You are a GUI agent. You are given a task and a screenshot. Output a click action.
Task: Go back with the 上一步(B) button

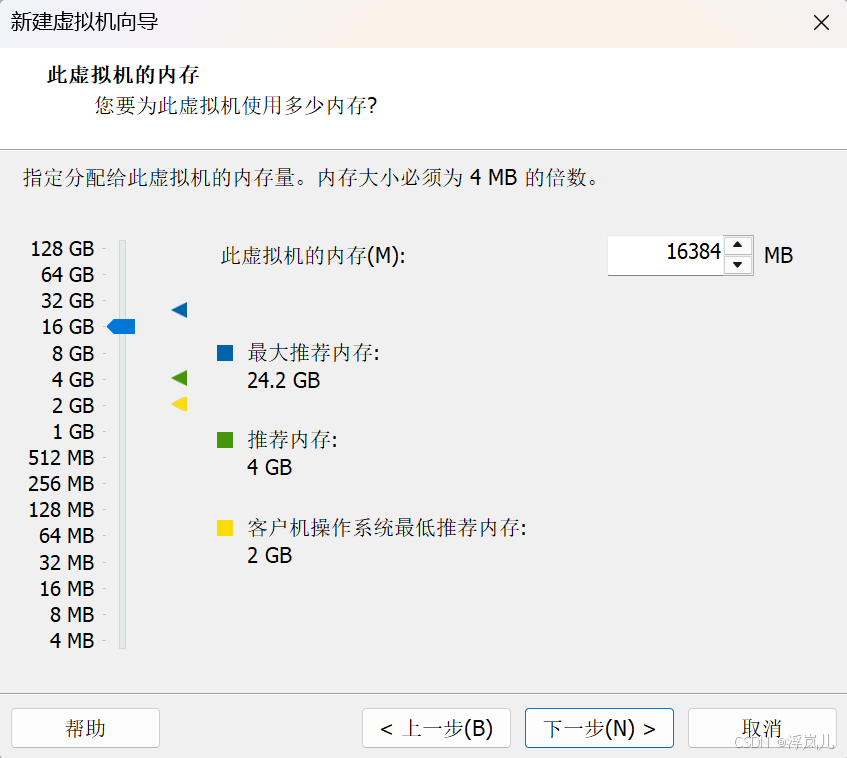(436, 728)
